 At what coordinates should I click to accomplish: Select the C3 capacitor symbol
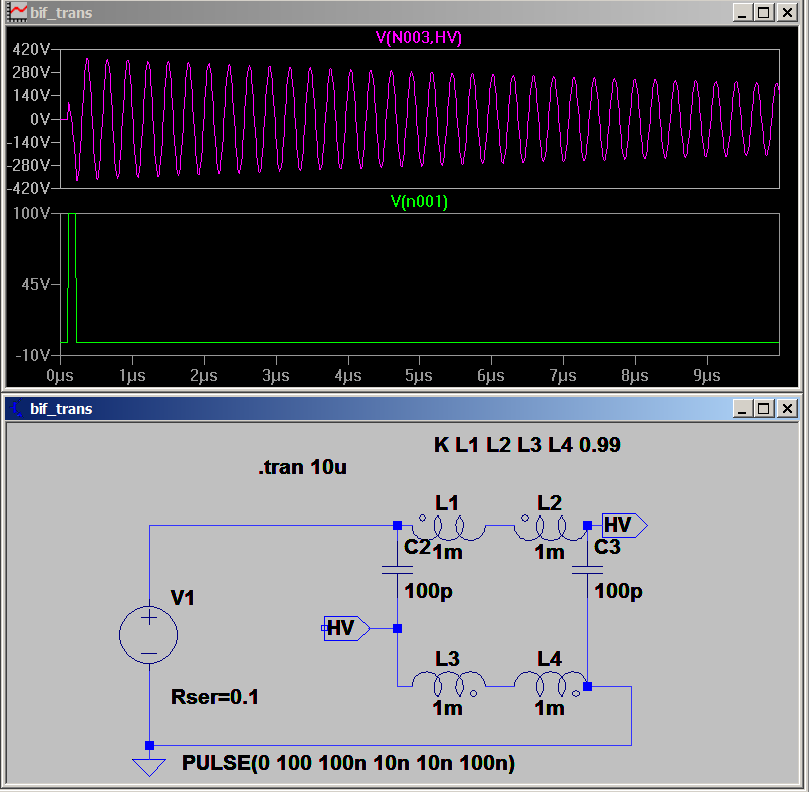point(587,570)
